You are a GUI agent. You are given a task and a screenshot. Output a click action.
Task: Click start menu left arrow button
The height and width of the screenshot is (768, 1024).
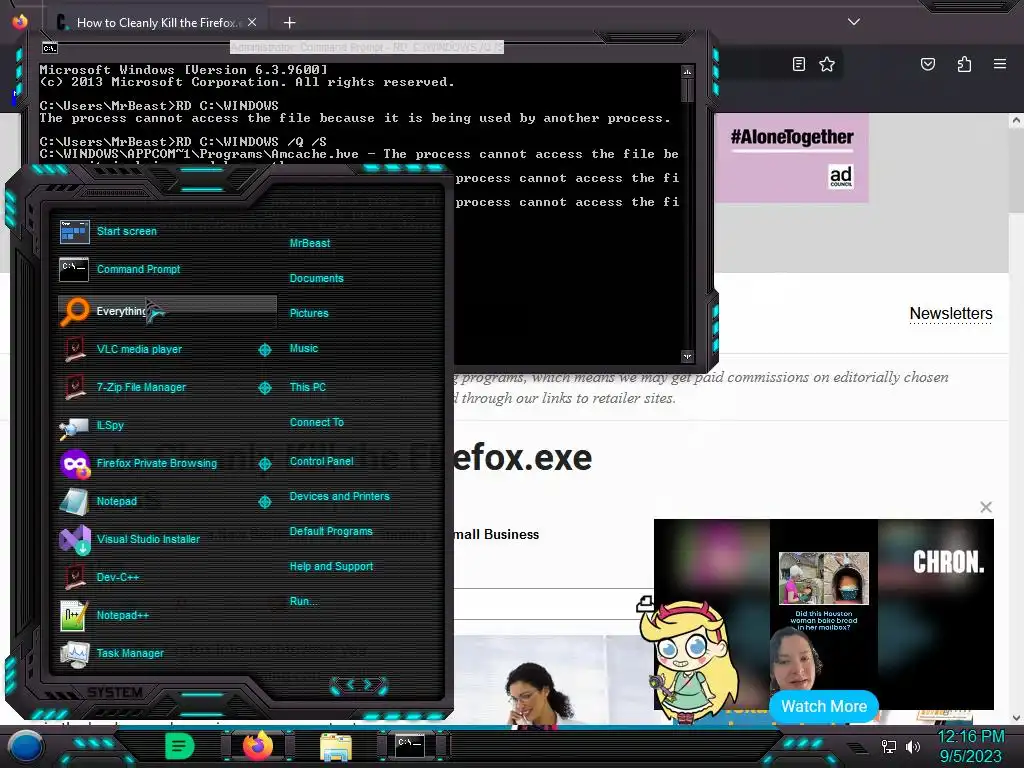[x=349, y=685]
